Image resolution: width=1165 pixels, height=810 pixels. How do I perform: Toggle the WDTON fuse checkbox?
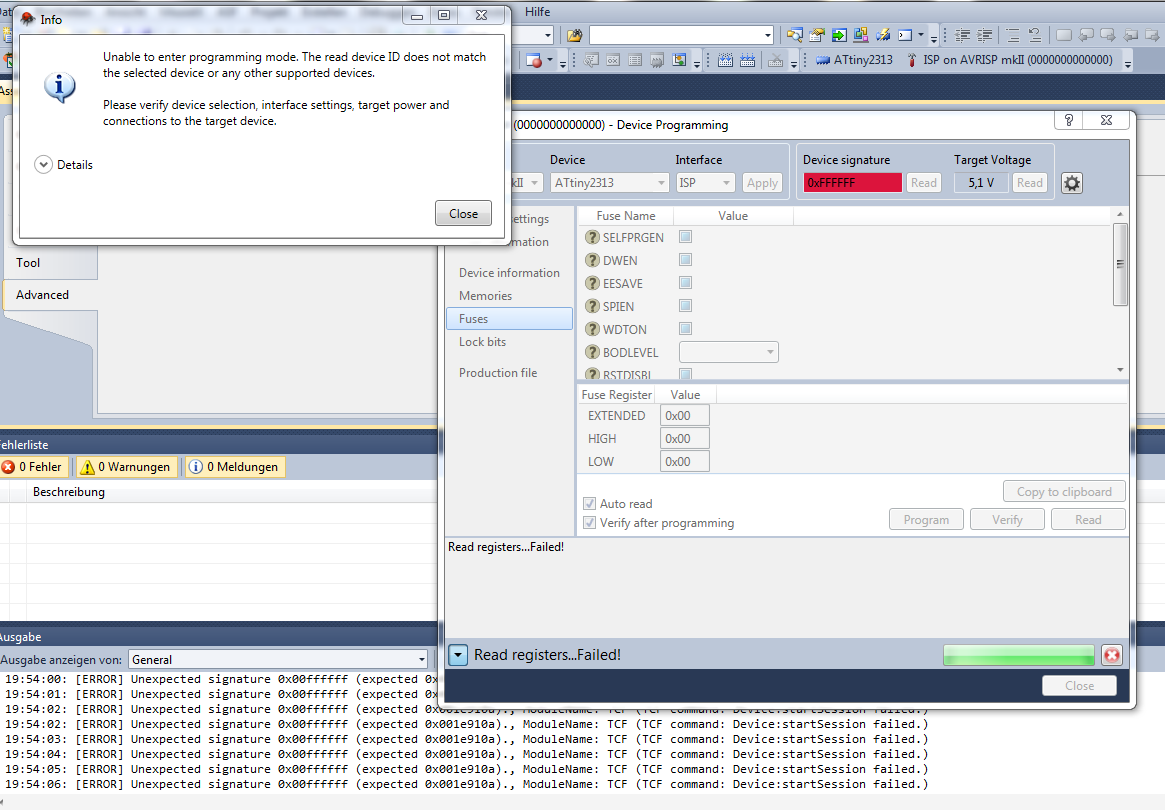[686, 328]
